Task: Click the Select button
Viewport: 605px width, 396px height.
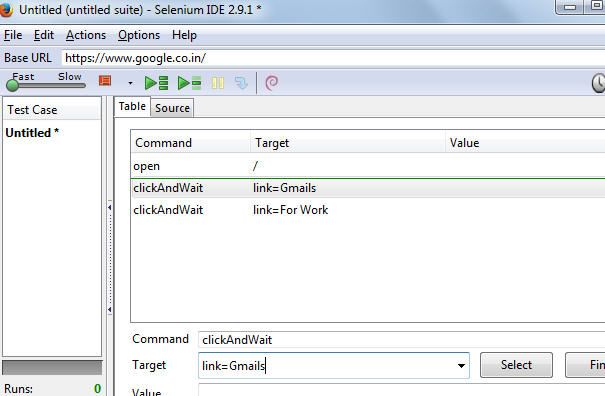Action: (x=516, y=365)
